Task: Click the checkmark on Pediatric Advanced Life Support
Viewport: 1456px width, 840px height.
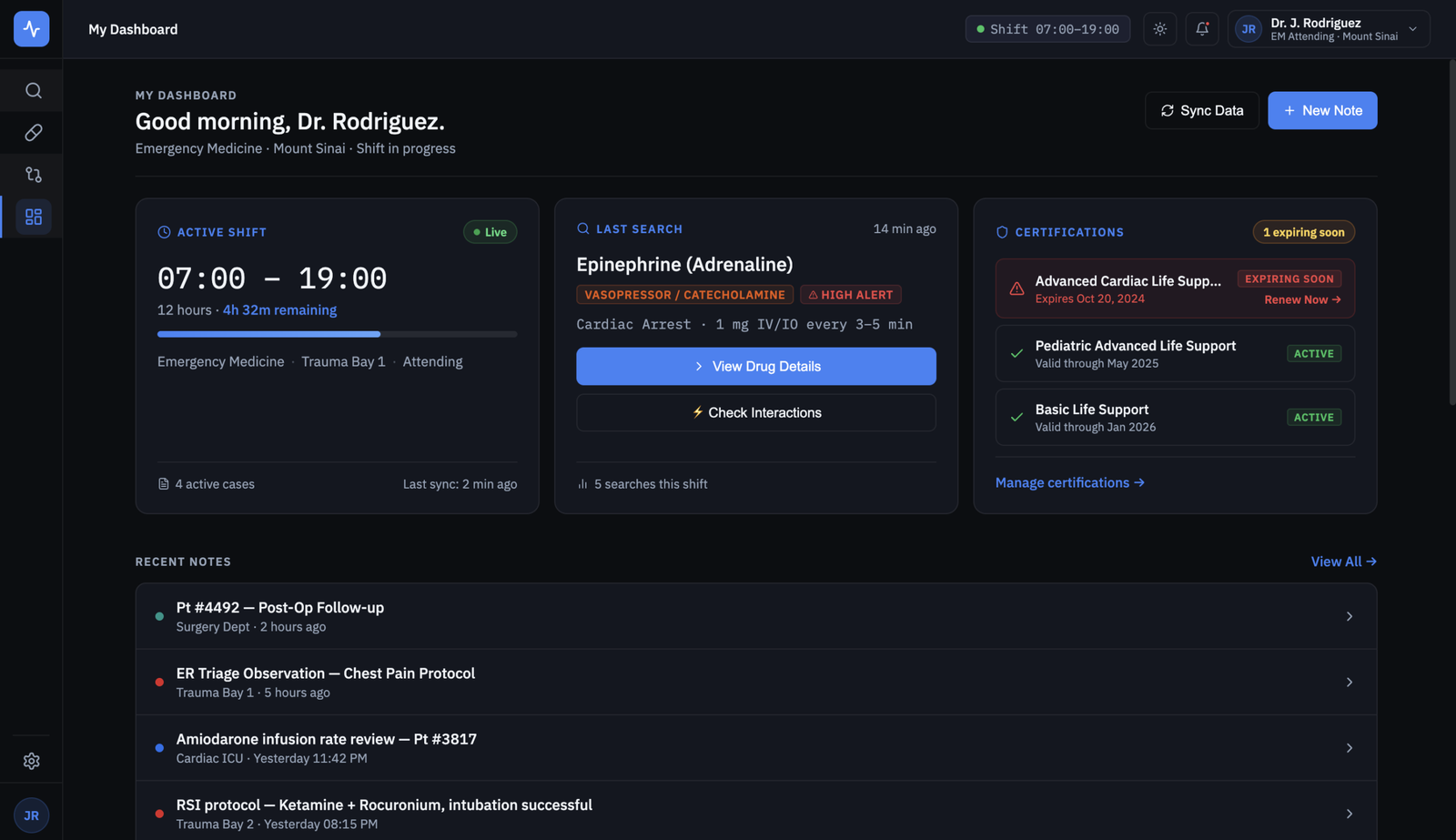Action: click(x=1016, y=353)
